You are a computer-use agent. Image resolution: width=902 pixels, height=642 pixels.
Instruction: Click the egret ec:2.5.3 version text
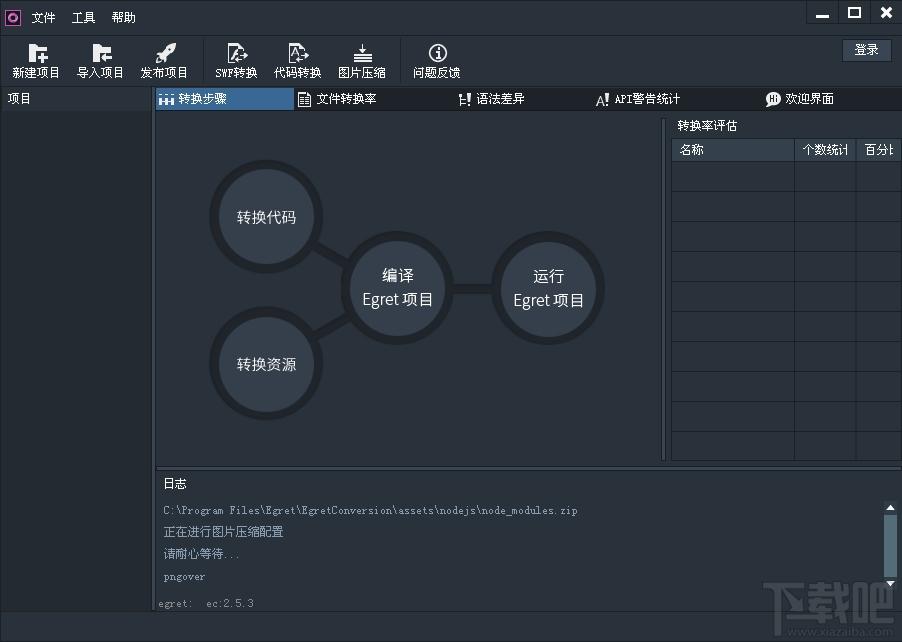(x=206, y=603)
